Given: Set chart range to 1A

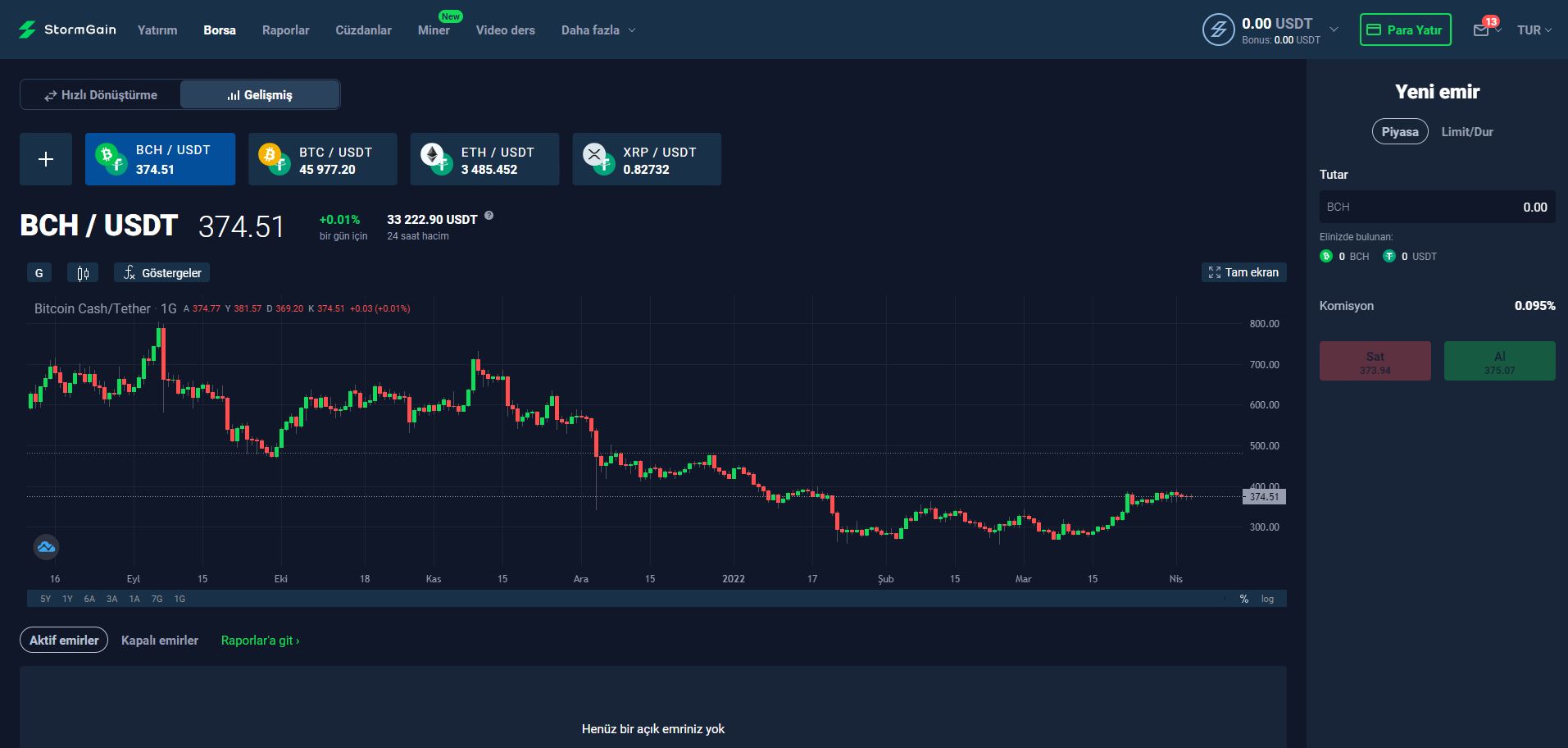Looking at the screenshot, I should point(134,599).
